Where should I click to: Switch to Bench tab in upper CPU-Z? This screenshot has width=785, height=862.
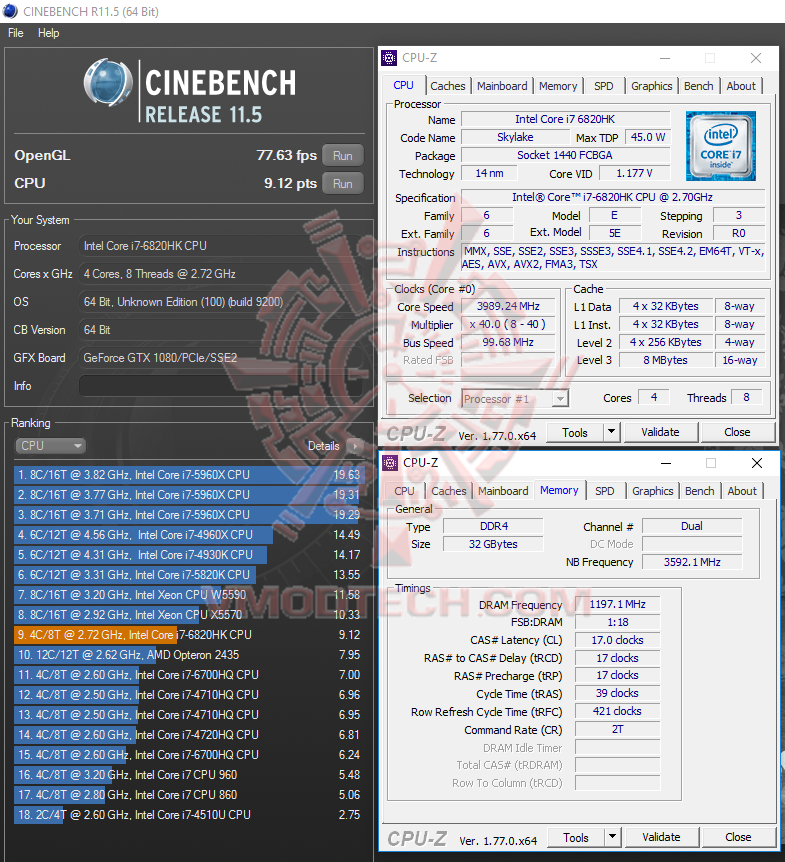point(699,86)
